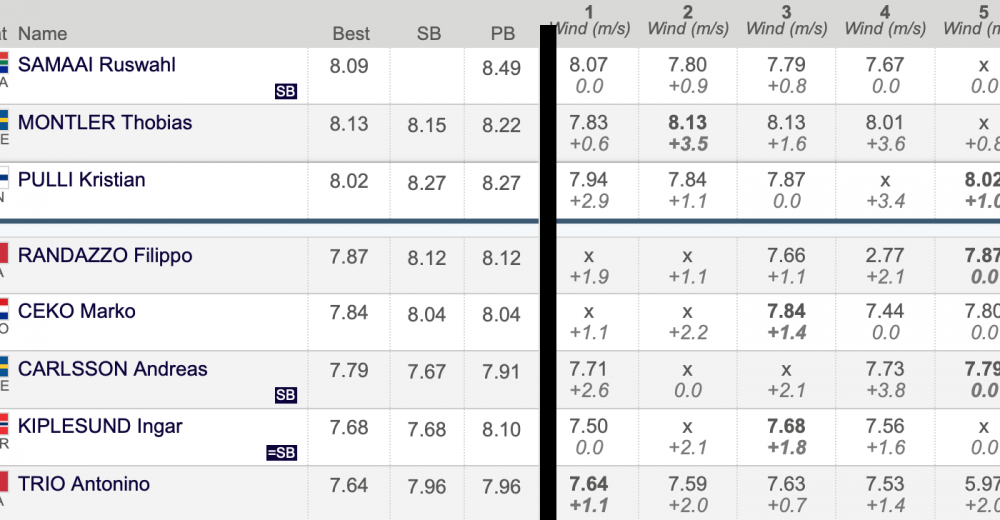Click the SB badge in CARLSSON Andreas row

point(286,395)
